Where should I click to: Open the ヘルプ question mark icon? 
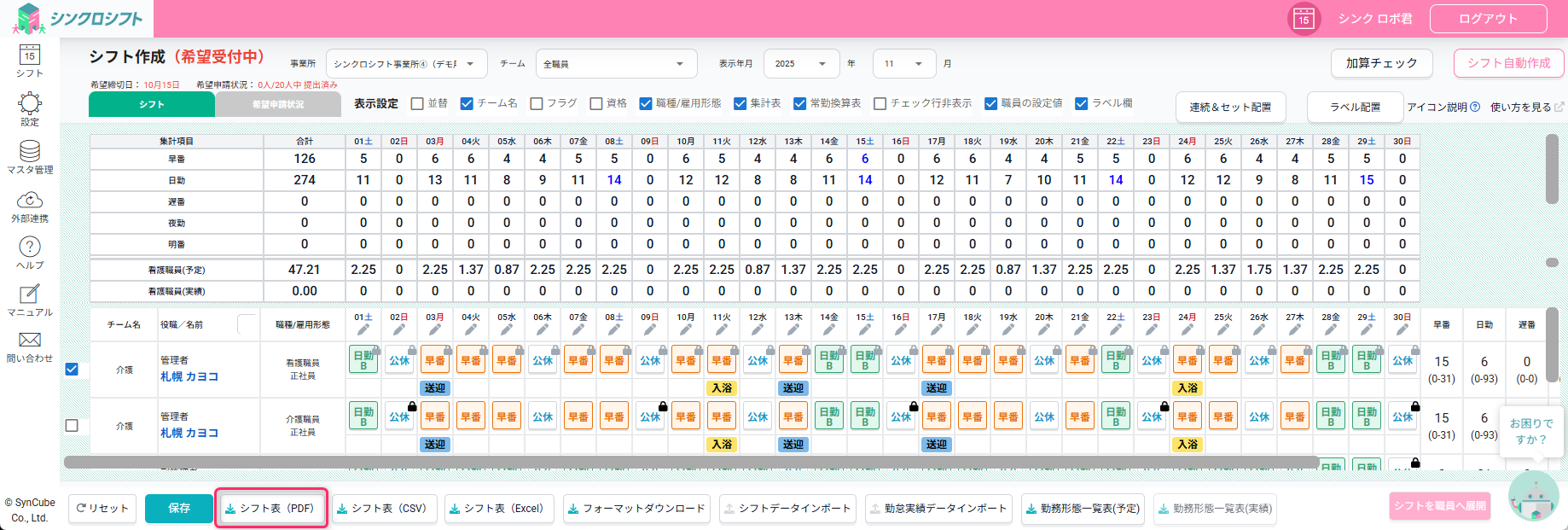pos(30,248)
